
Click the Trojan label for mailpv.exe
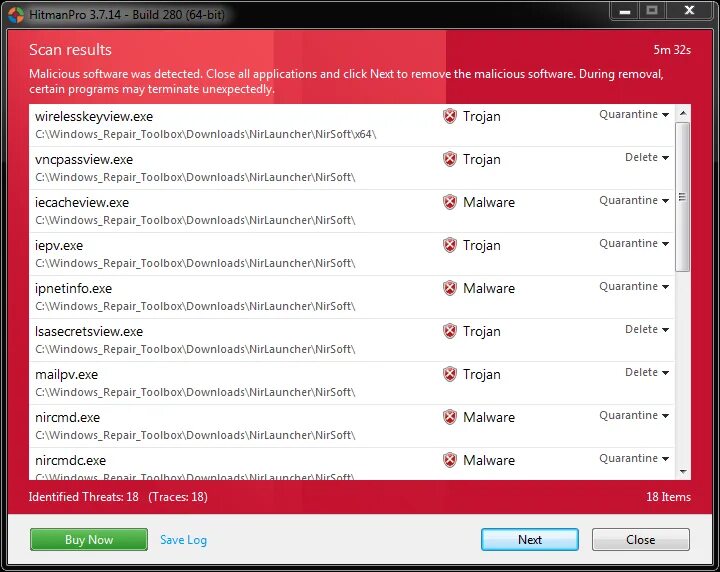482,375
